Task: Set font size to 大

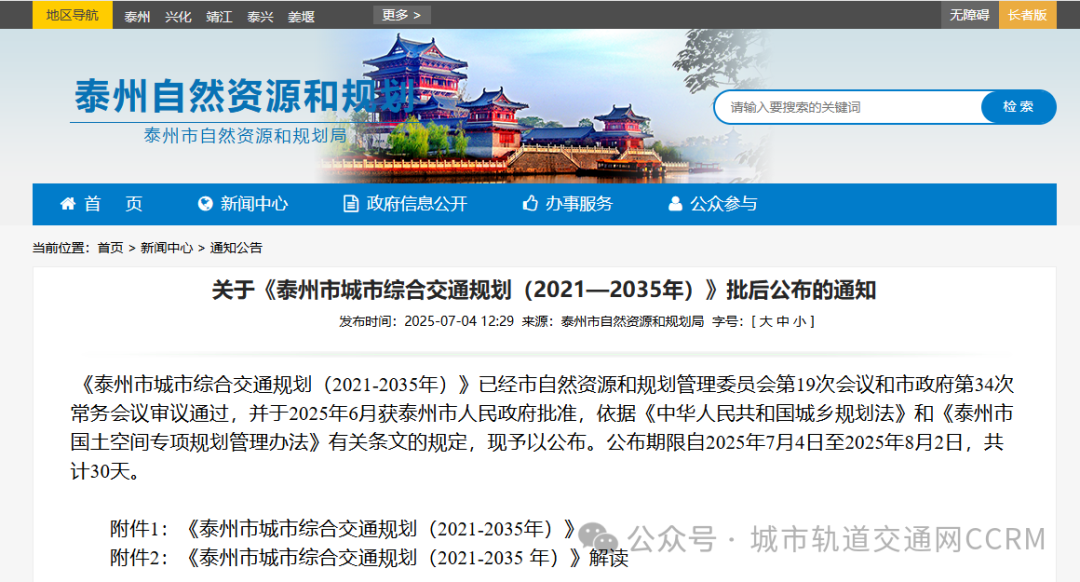Action: click(x=766, y=321)
